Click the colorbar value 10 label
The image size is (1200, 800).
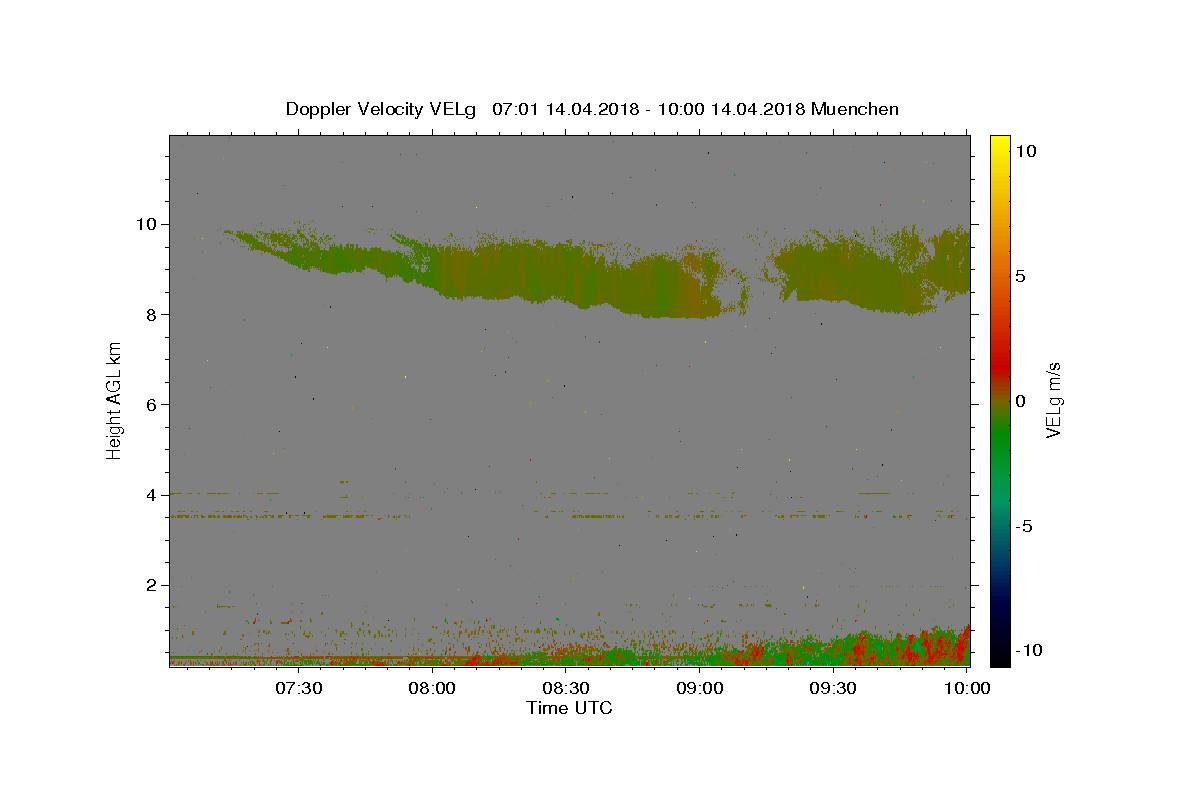(x=1027, y=151)
